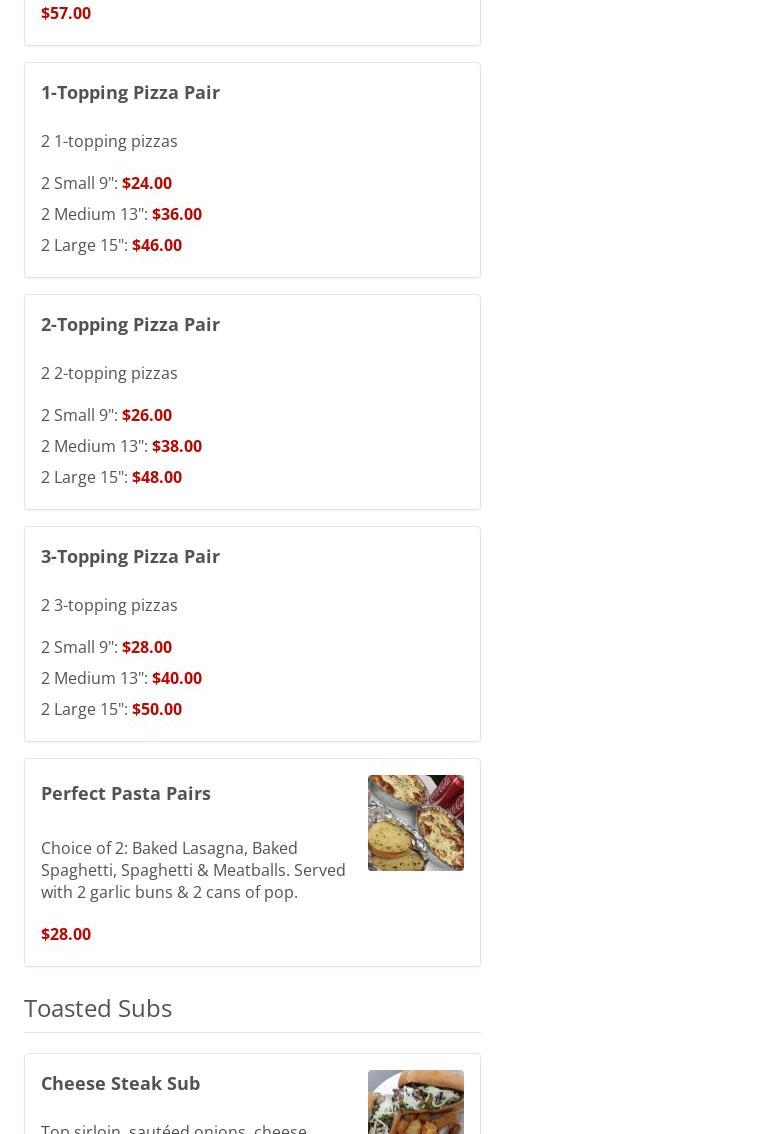770x1134 pixels.
Task: Pick the $46.00 large 1-topping pair price
Action: [157, 245]
